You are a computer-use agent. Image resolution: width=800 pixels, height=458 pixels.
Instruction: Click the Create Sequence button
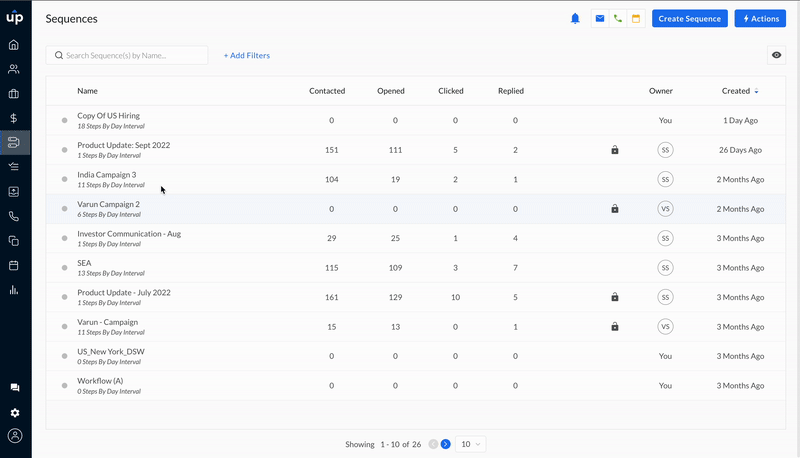click(690, 19)
